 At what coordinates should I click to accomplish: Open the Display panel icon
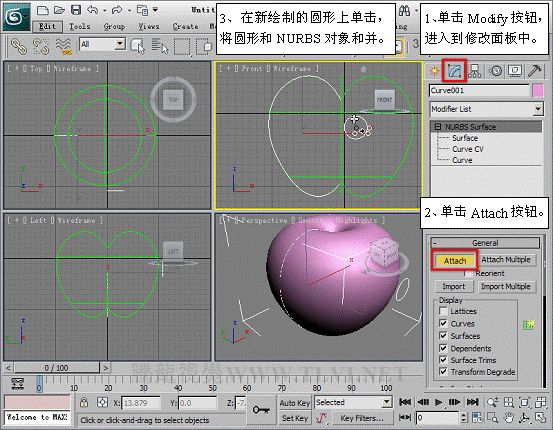(x=515, y=71)
